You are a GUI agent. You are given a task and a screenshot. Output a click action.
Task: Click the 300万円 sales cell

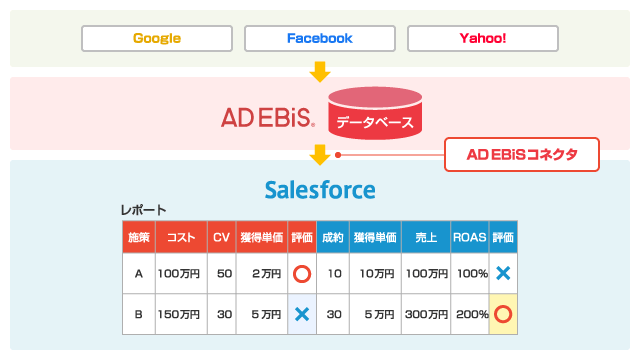pos(426,314)
